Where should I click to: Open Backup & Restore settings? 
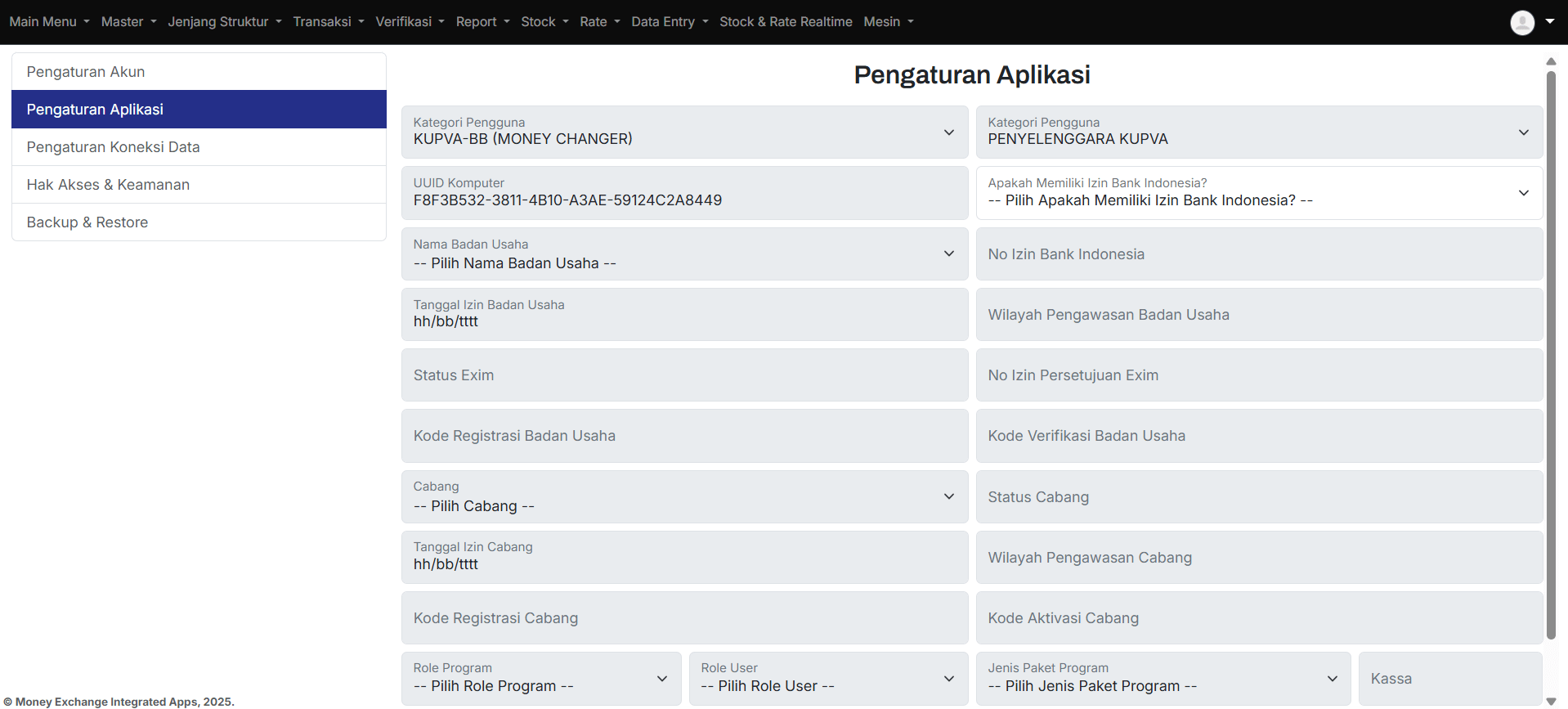(199, 222)
